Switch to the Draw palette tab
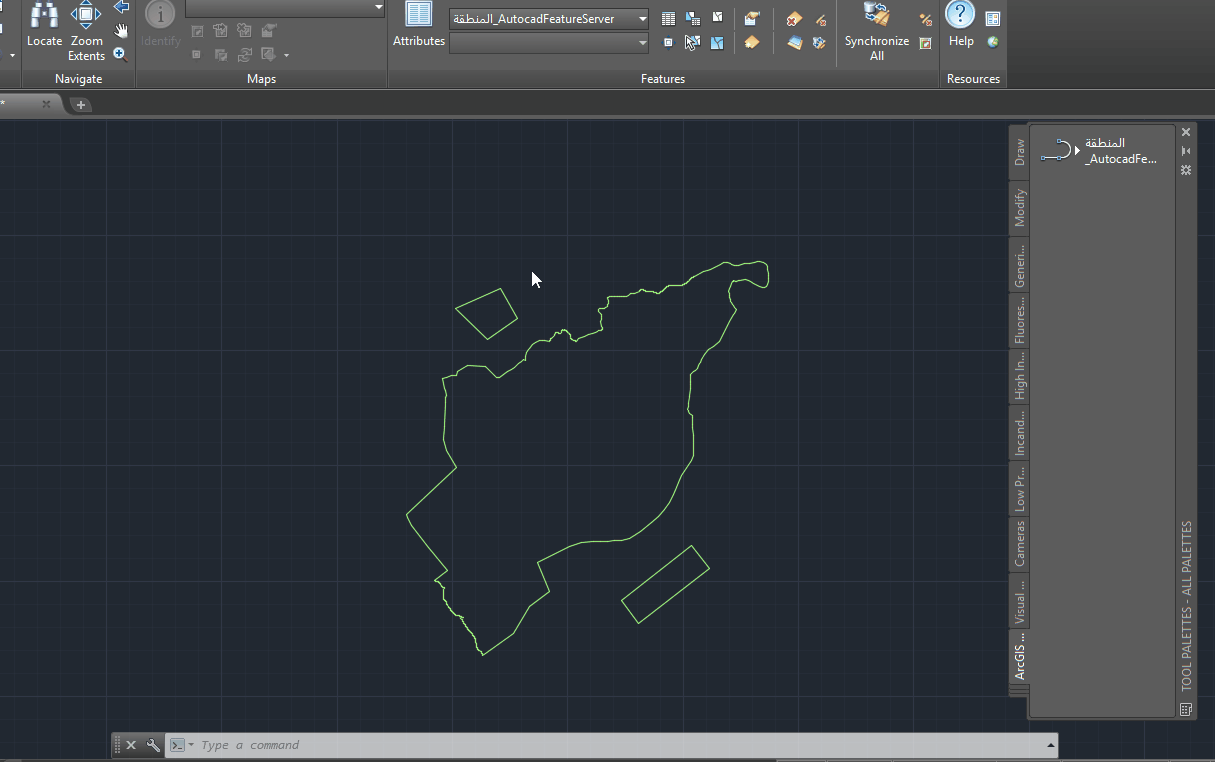 coord(1019,152)
